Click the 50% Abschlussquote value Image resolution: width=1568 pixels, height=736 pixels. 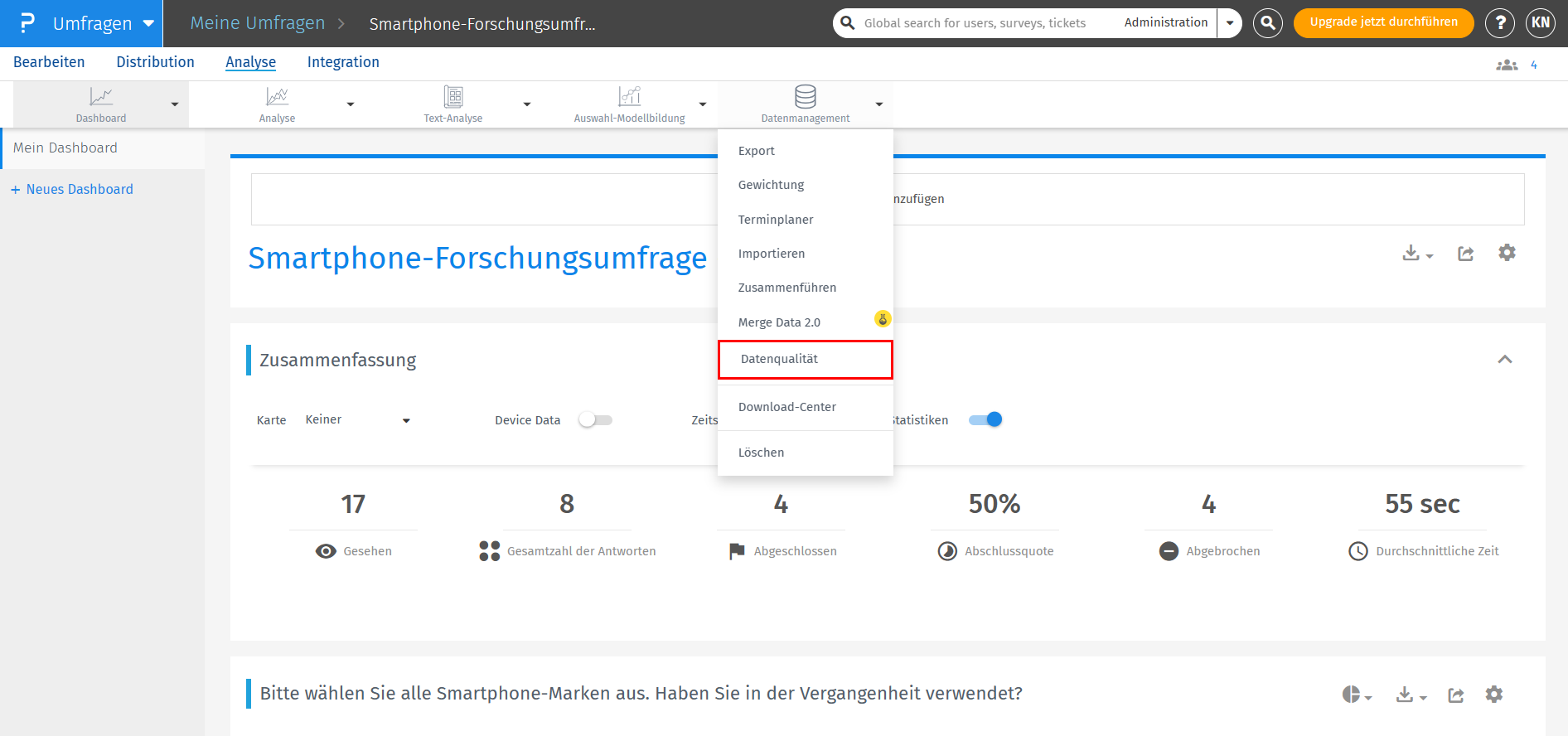coord(995,504)
